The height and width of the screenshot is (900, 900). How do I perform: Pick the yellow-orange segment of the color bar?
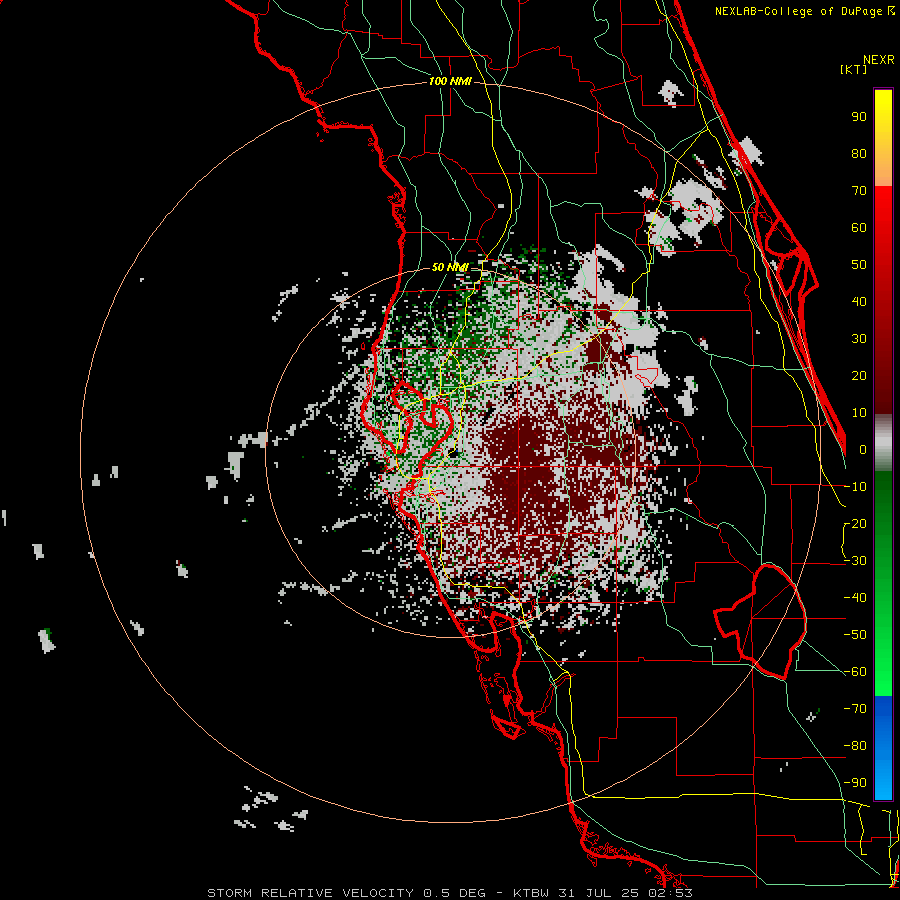[x=883, y=138]
